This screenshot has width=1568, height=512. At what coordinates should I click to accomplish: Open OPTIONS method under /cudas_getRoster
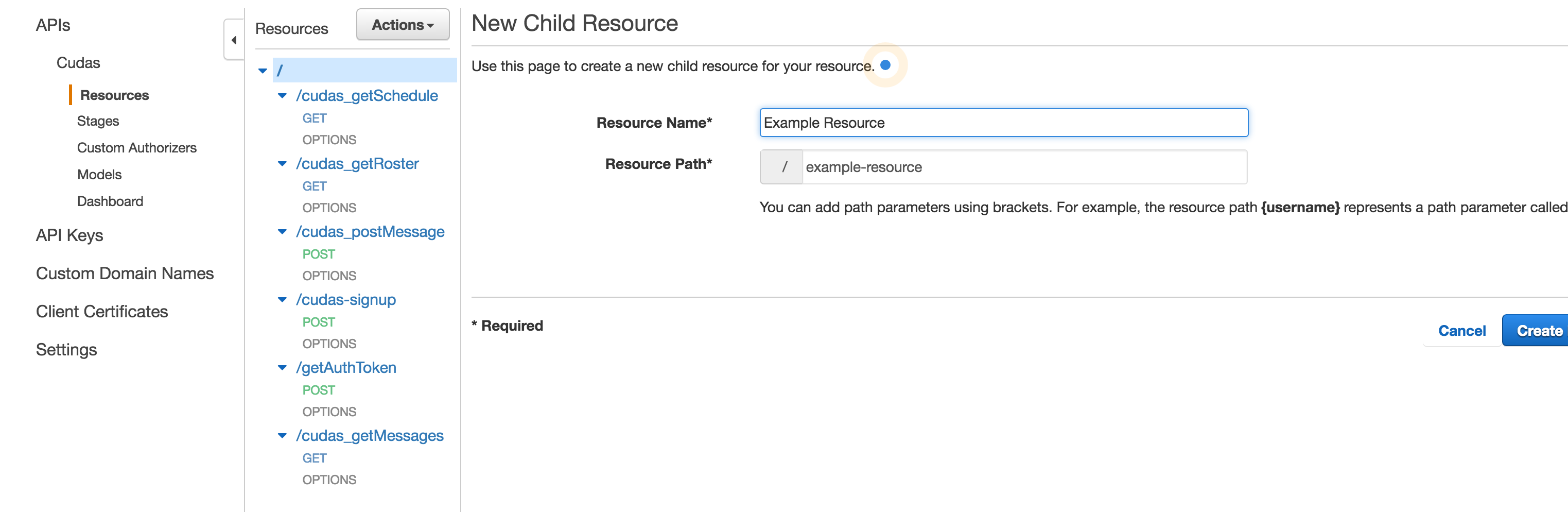(x=329, y=208)
